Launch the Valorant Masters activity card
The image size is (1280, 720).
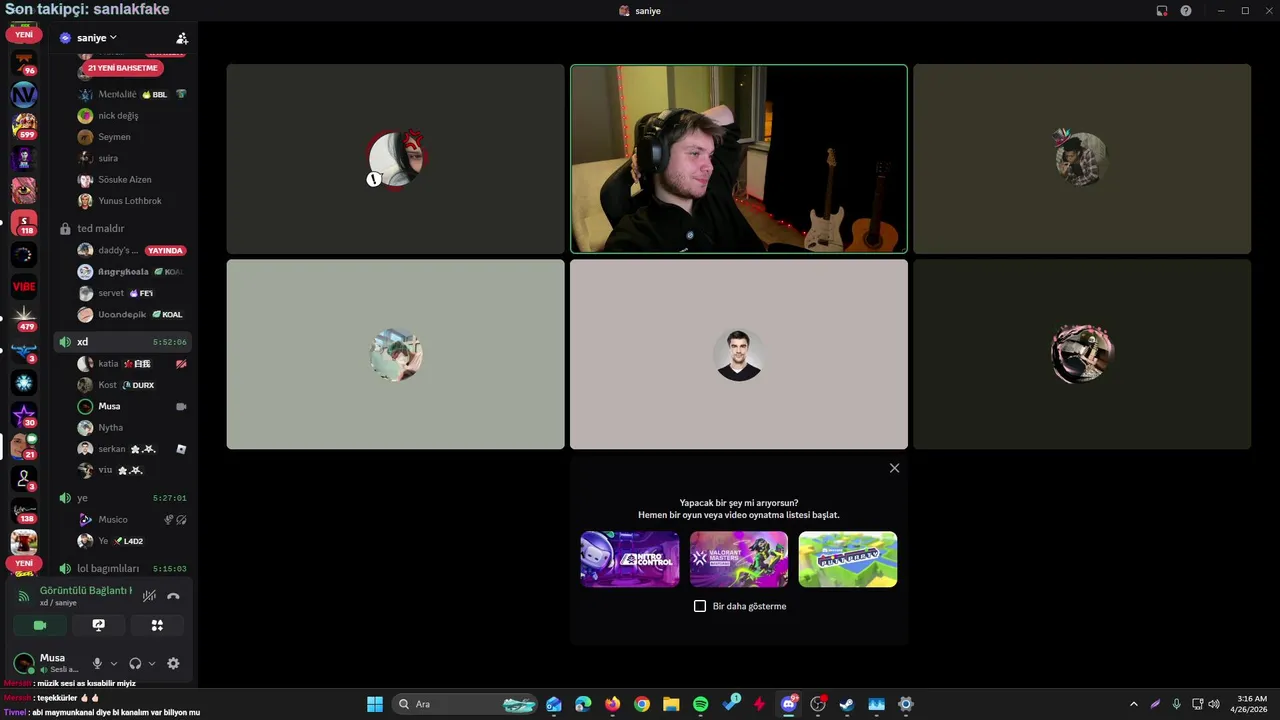[739, 559]
